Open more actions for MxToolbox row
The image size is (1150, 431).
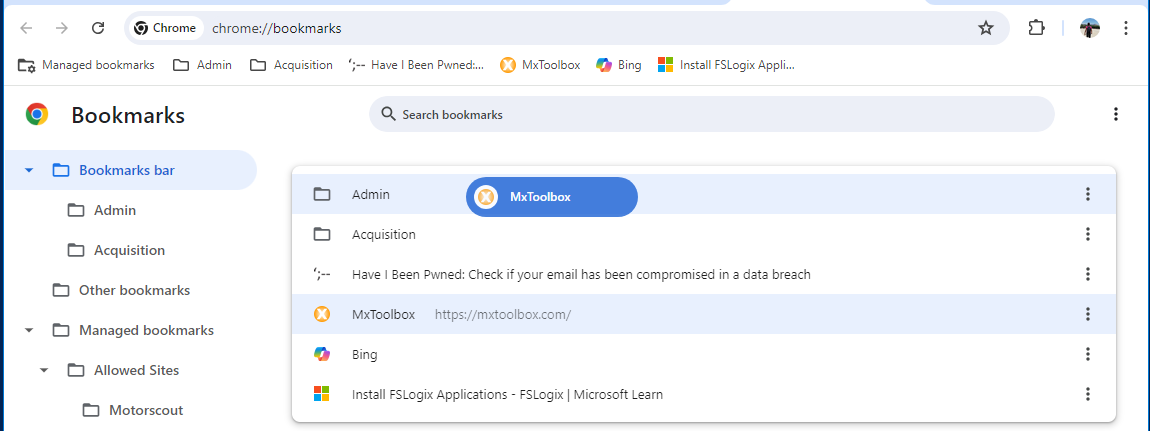pos(1088,314)
